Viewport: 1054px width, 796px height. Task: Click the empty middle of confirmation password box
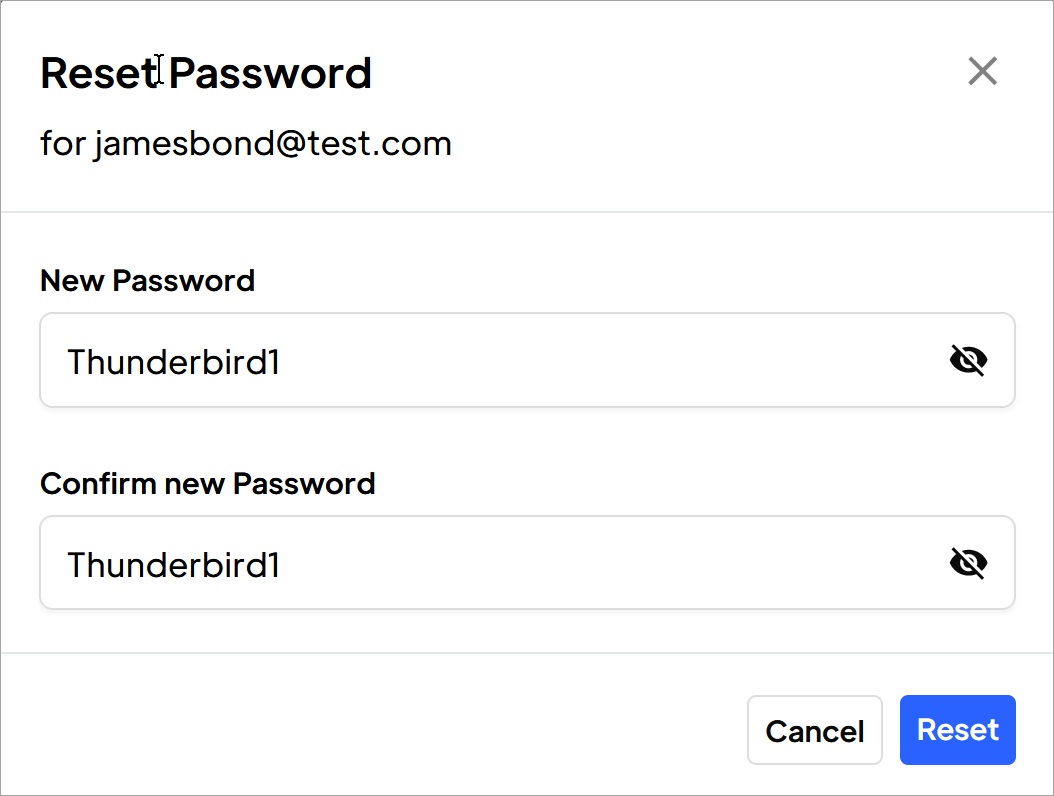point(605,563)
